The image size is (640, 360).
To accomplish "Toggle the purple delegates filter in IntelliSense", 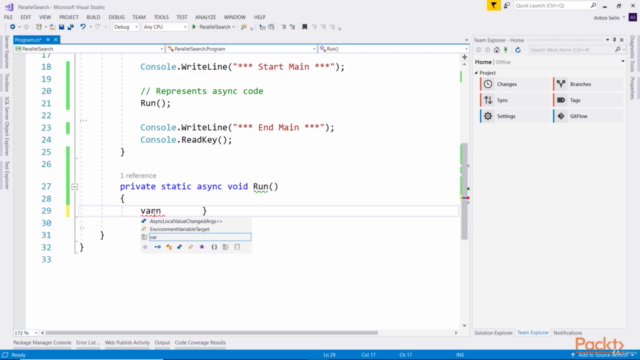I will coord(202,247).
